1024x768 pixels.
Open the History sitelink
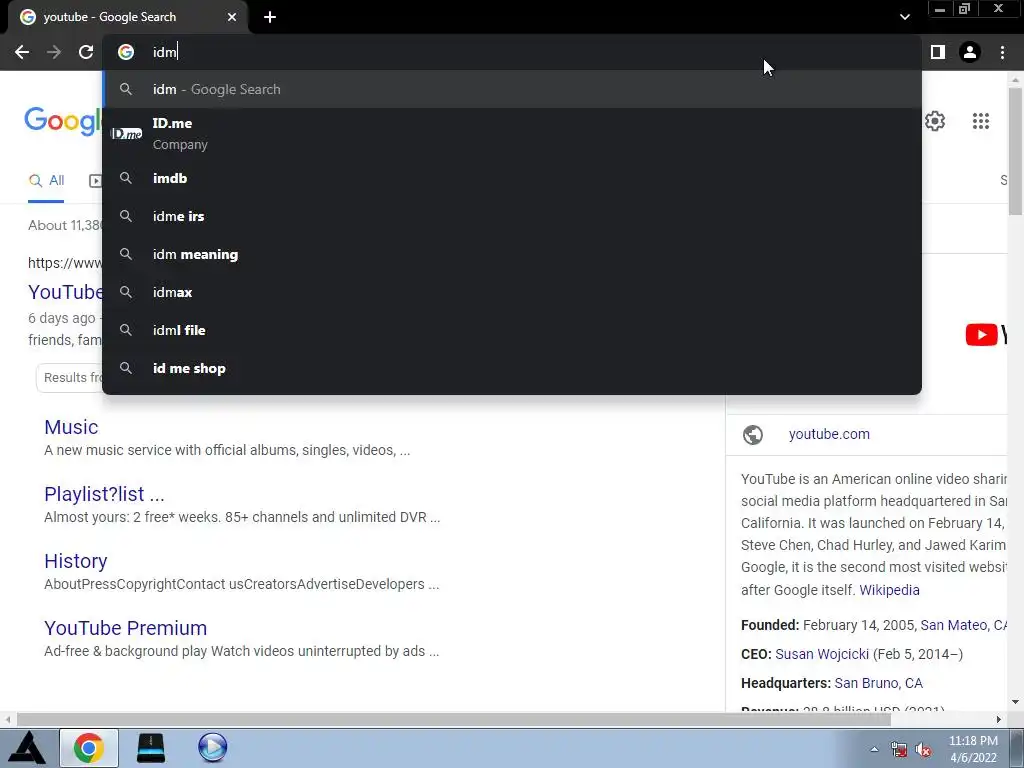tap(76, 561)
